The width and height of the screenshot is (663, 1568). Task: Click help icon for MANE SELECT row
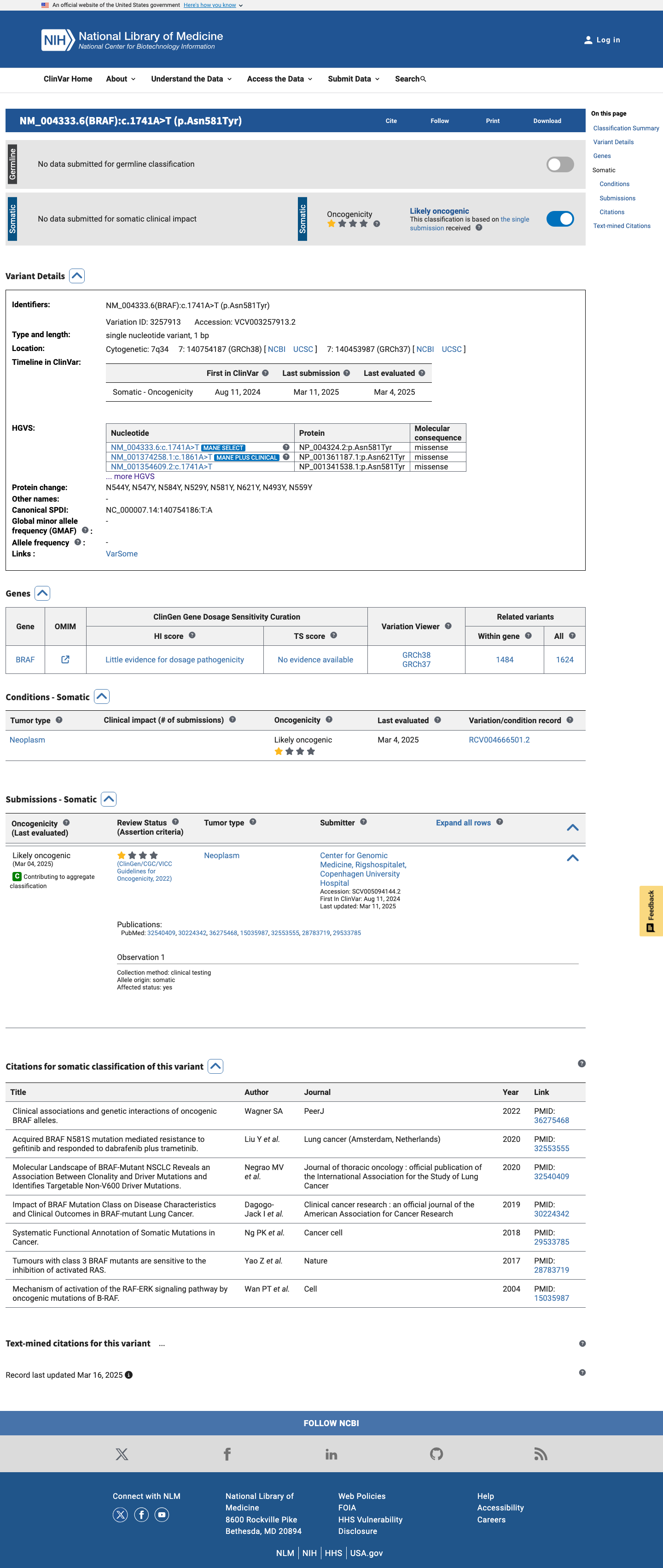click(286, 447)
